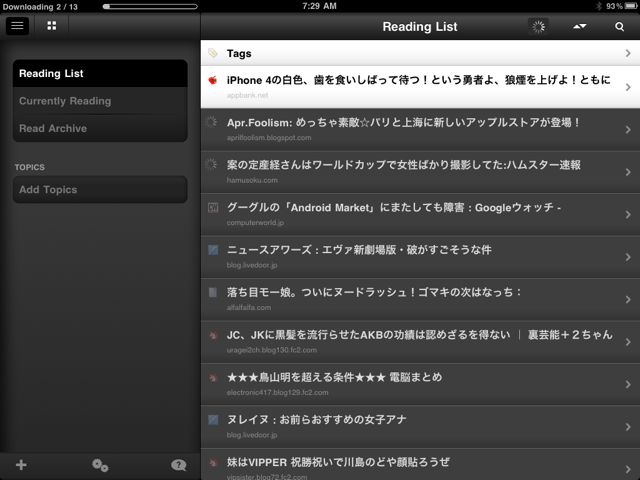Click Add Topics button
The height and width of the screenshot is (480, 640).
pyautogui.click(x=100, y=189)
